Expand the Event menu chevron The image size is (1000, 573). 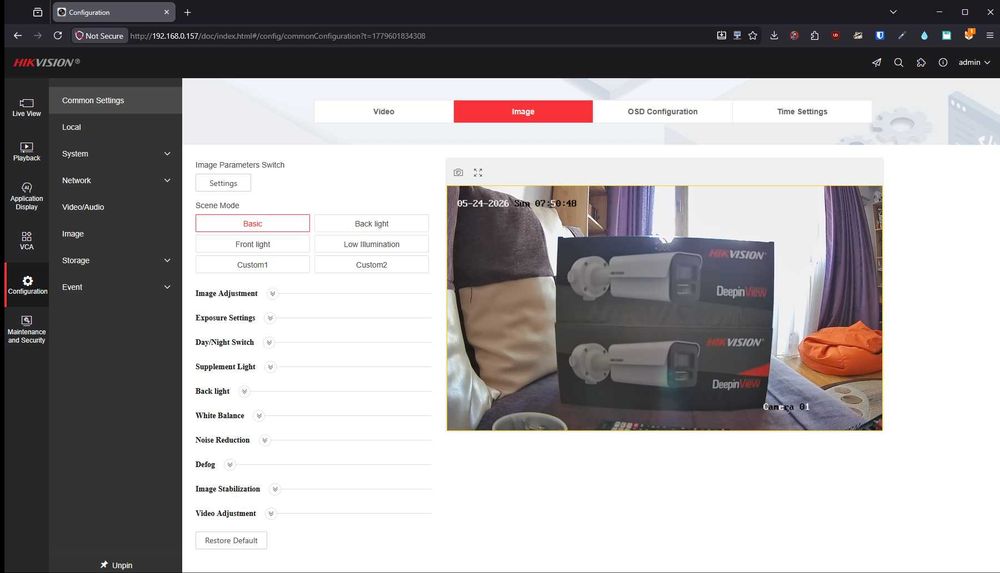pos(167,287)
